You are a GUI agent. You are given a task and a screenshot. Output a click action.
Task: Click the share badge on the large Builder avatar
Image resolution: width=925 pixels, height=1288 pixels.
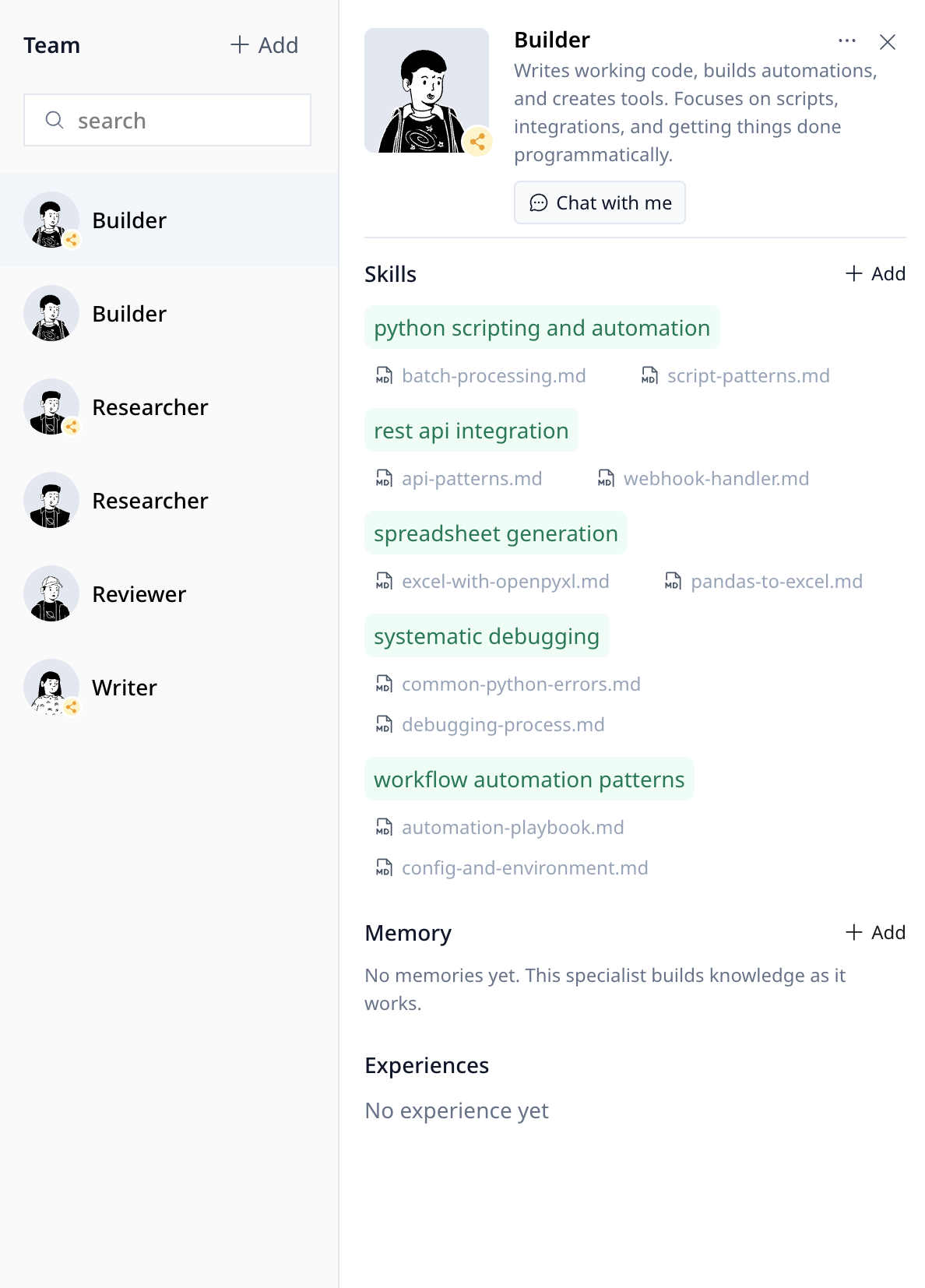477,142
